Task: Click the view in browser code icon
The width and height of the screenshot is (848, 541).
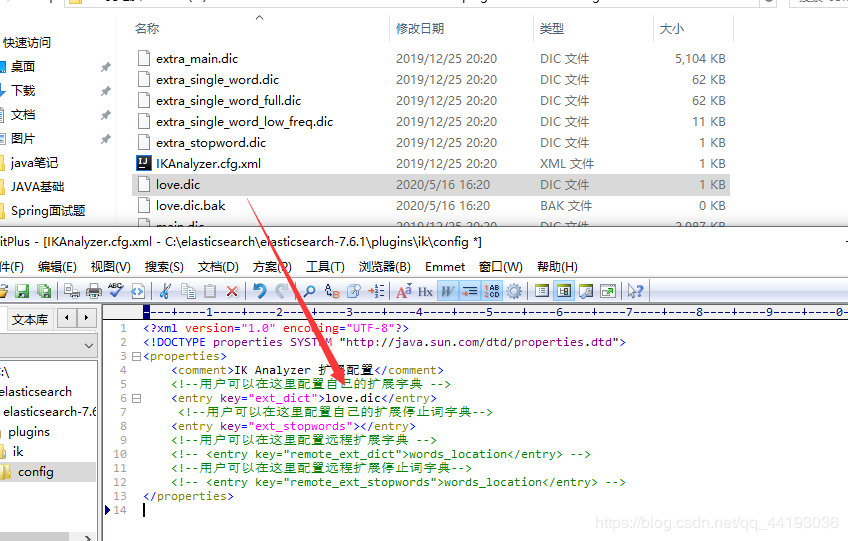Action: pyautogui.click(x=138, y=291)
